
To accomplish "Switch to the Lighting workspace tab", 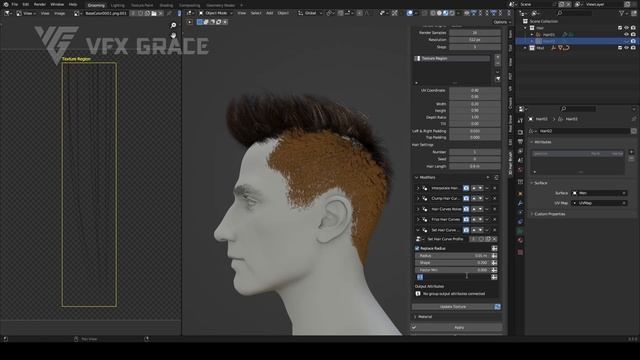I will pyautogui.click(x=118, y=5).
